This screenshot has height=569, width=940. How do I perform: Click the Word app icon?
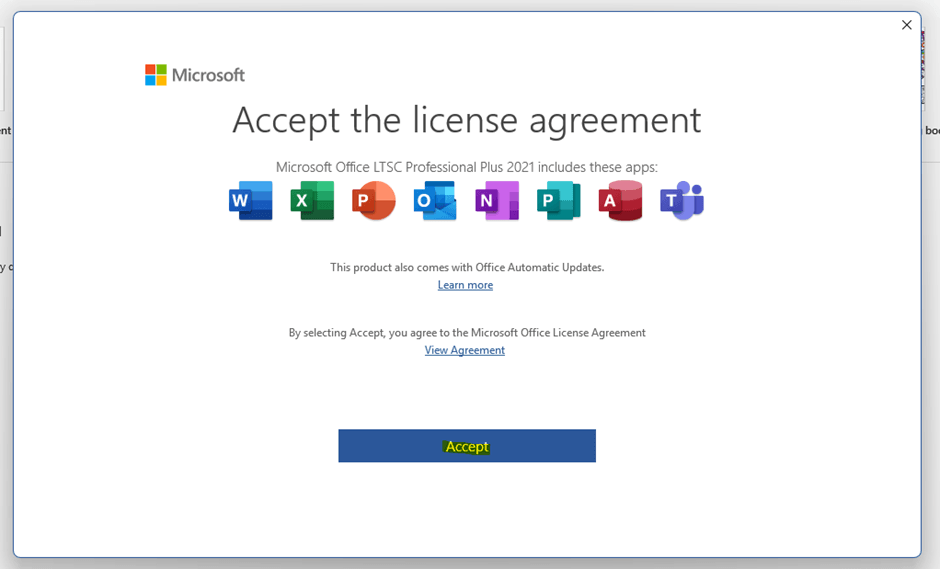coord(250,201)
